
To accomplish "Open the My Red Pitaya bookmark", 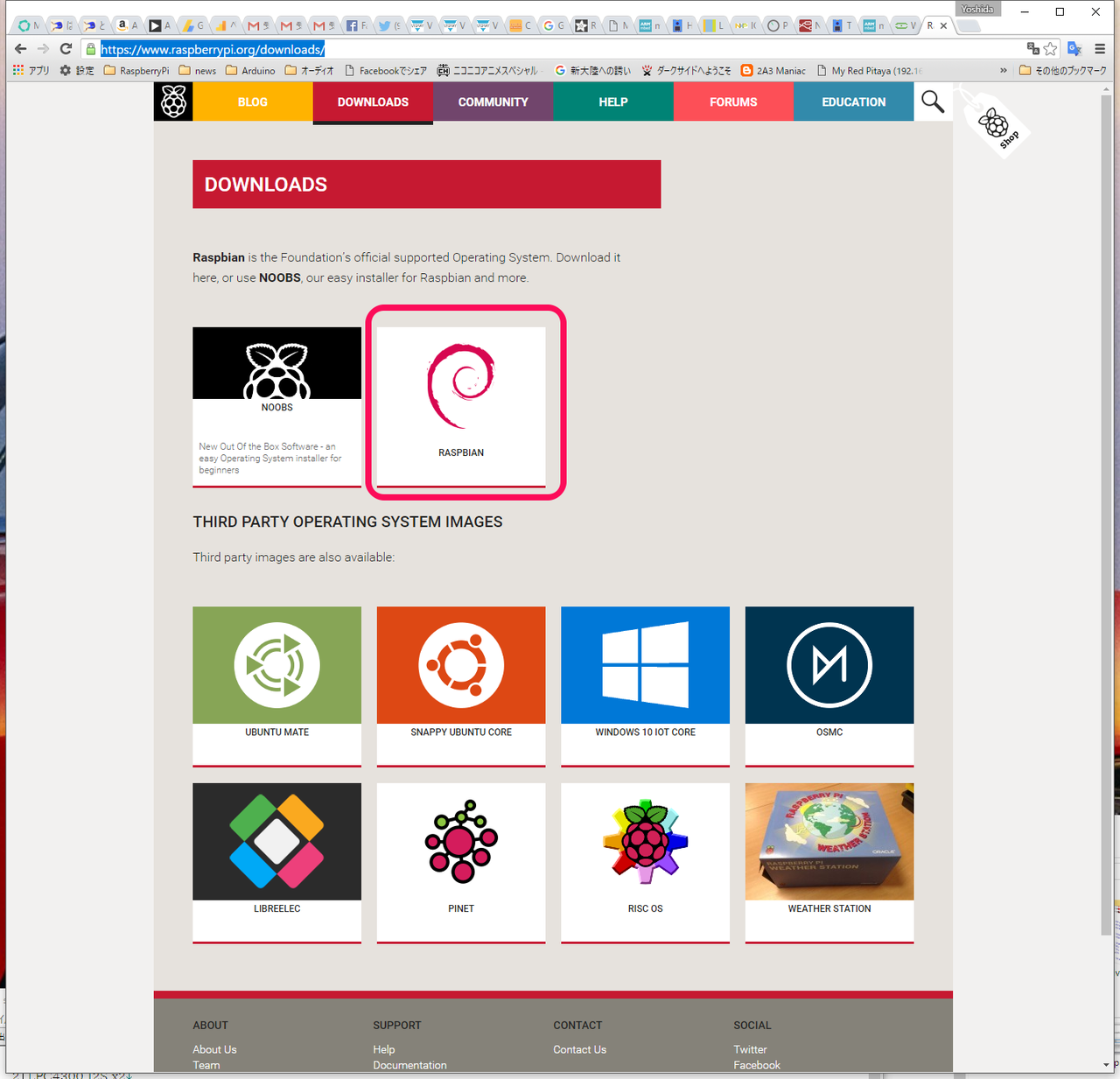I will tap(869, 71).
